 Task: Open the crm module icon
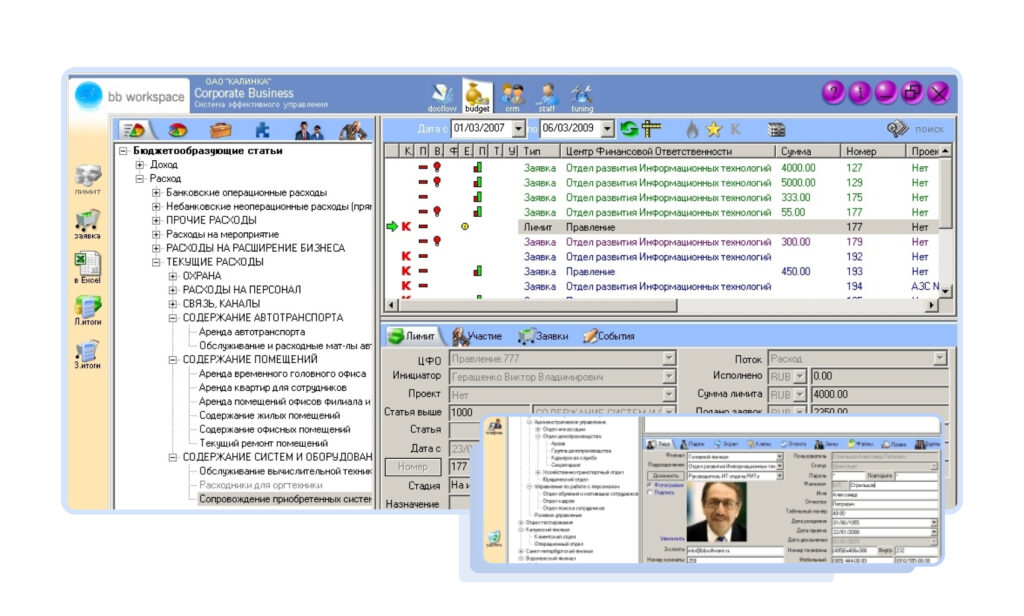[x=510, y=92]
